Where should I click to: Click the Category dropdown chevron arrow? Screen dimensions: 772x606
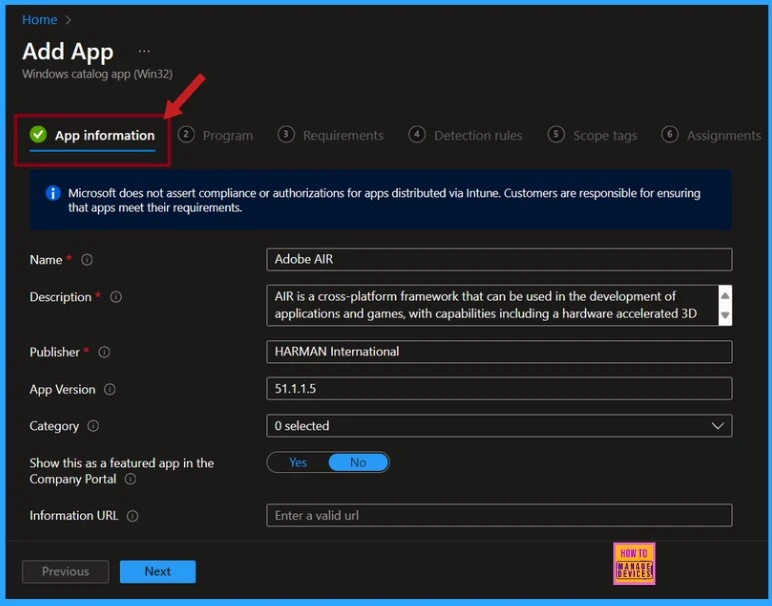tap(717, 426)
